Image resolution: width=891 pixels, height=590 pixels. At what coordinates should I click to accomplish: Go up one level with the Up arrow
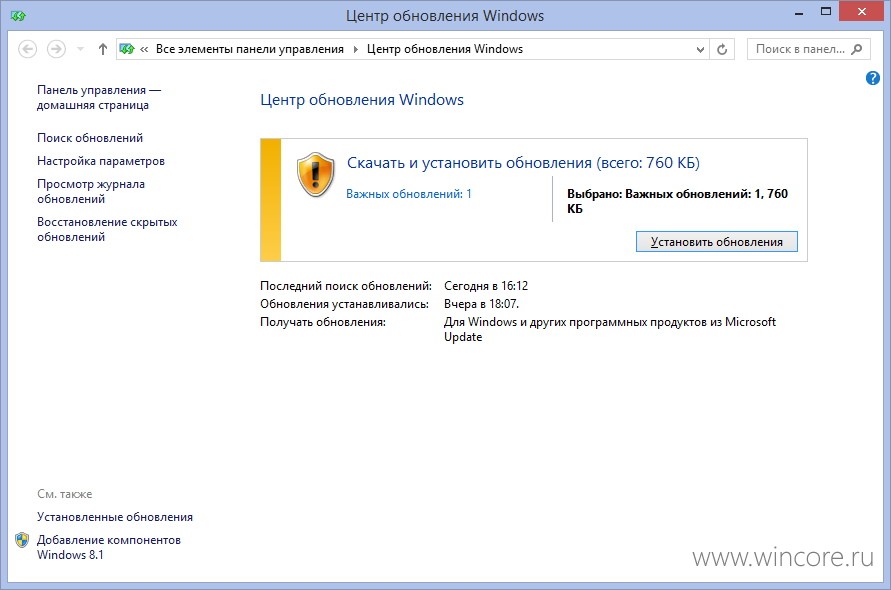click(x=102, y=49)
